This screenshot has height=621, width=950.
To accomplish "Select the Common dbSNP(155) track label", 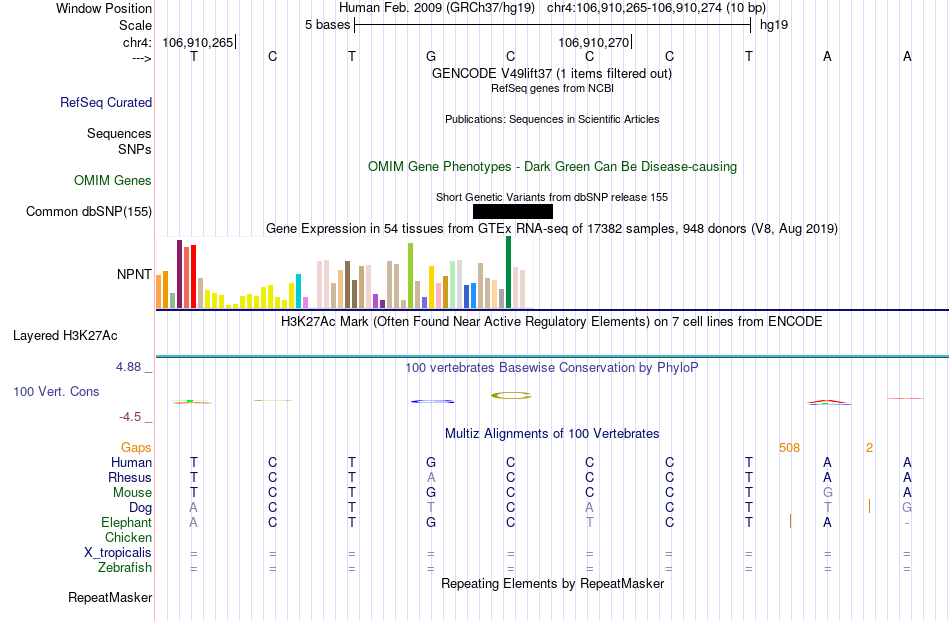I will 89,211.
